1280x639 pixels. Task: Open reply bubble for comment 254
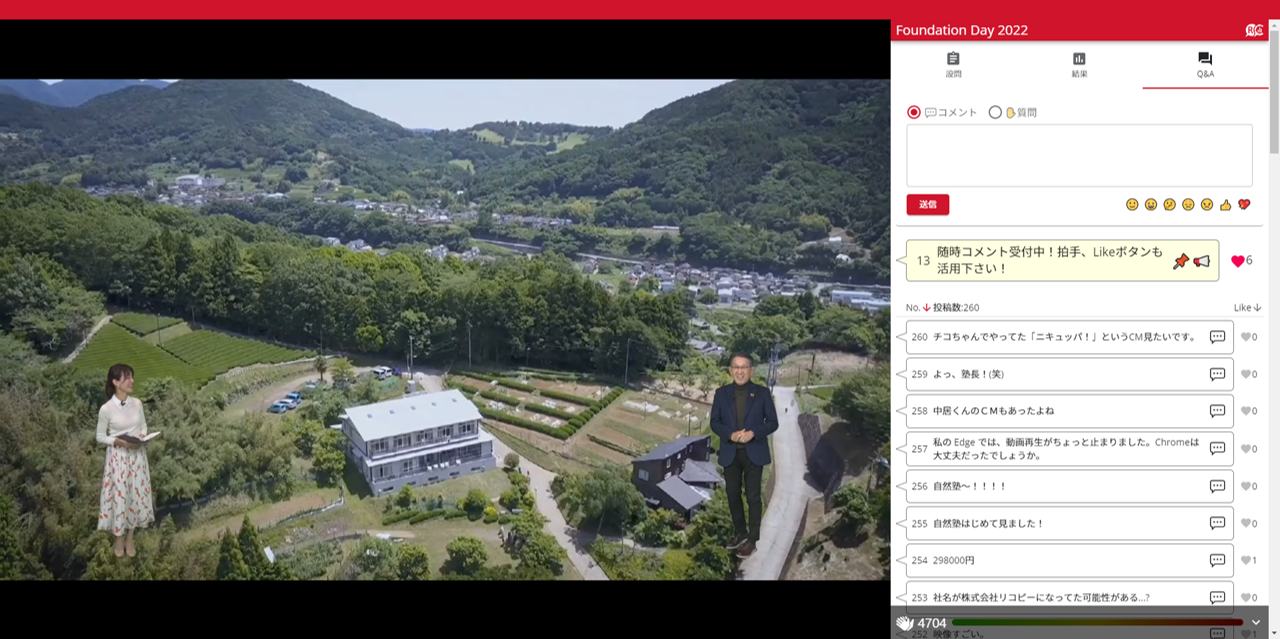(1217, 560)
